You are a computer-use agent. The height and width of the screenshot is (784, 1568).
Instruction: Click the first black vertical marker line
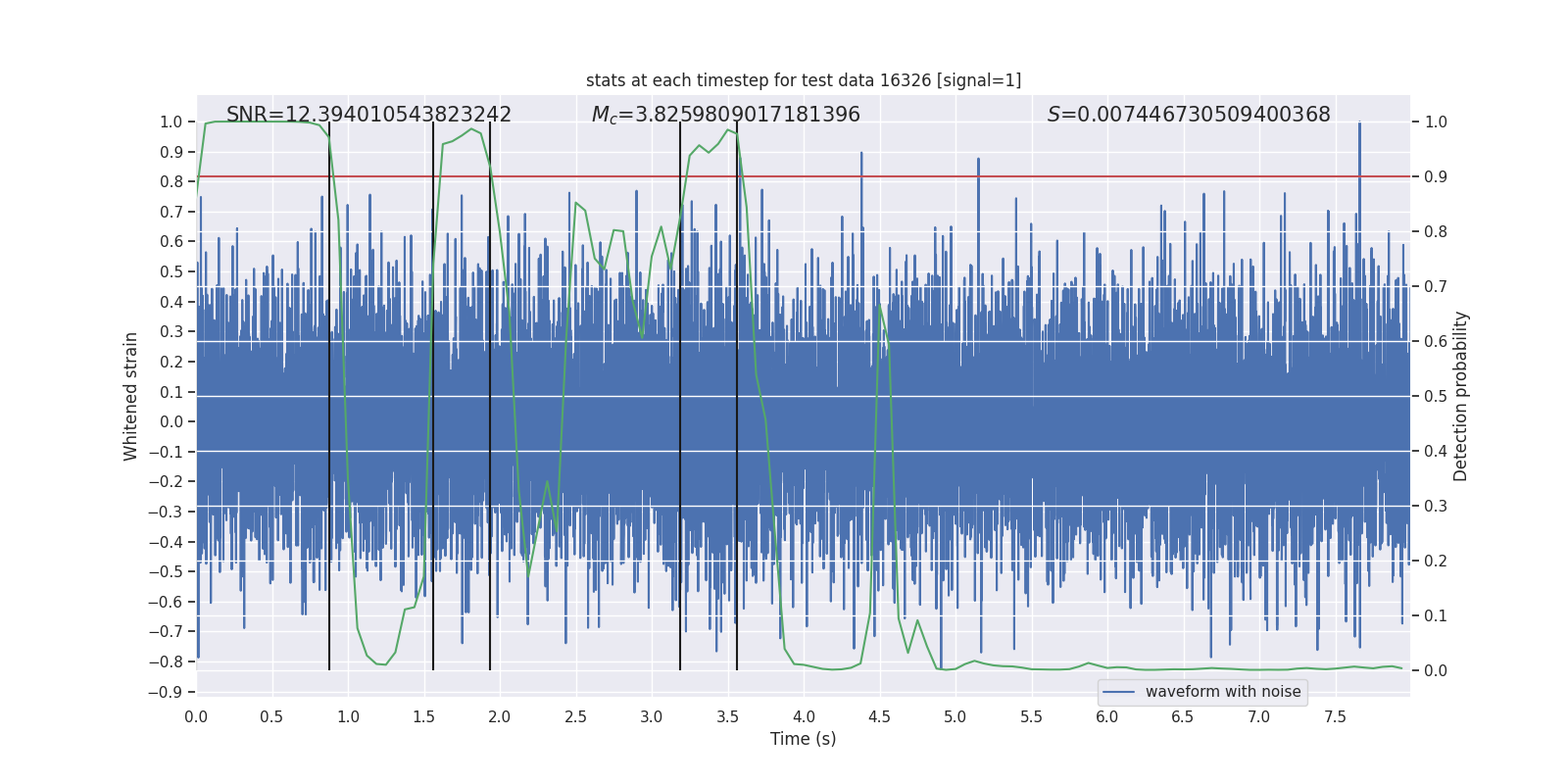tap(329, 396)
